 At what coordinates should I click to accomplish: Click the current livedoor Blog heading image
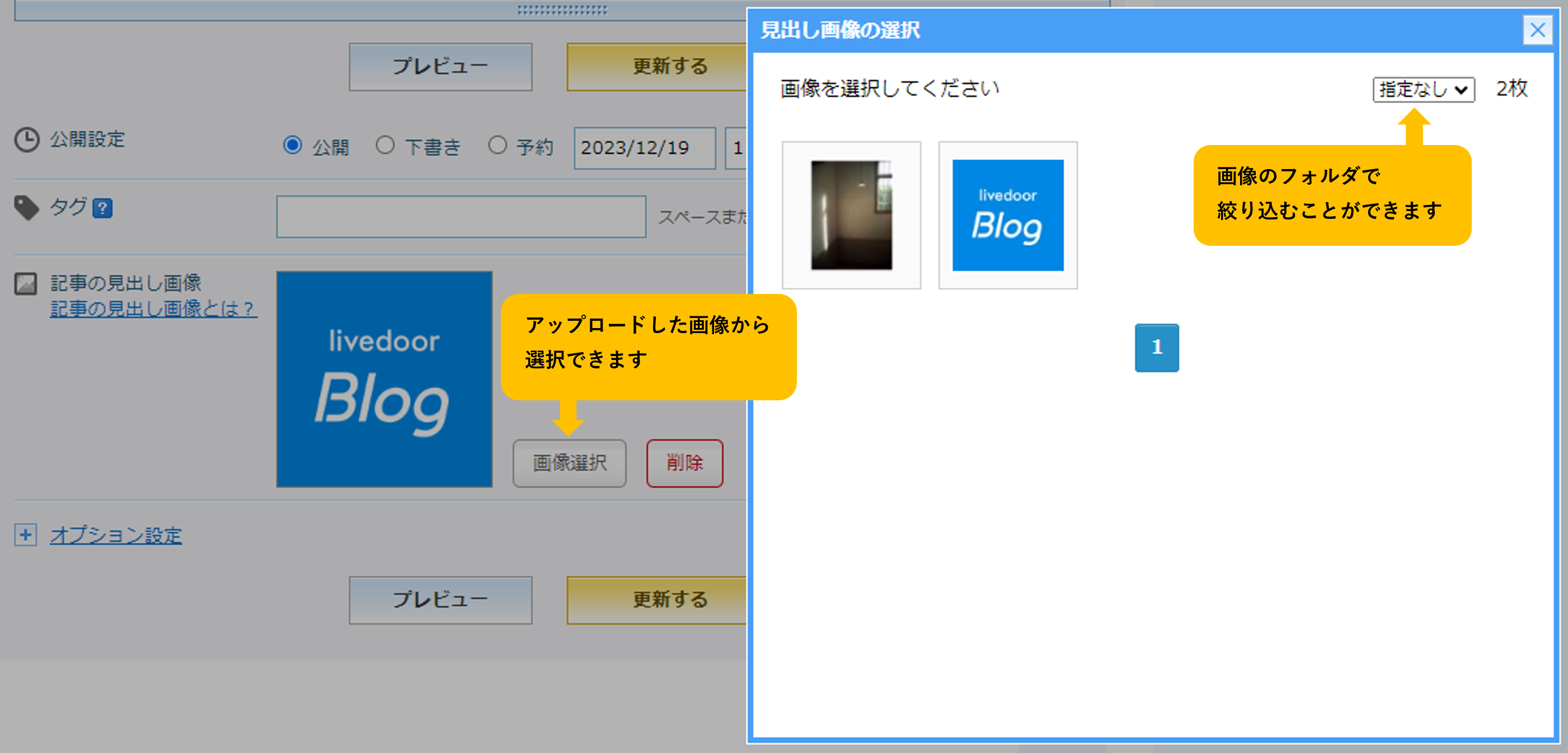(384, 378)
